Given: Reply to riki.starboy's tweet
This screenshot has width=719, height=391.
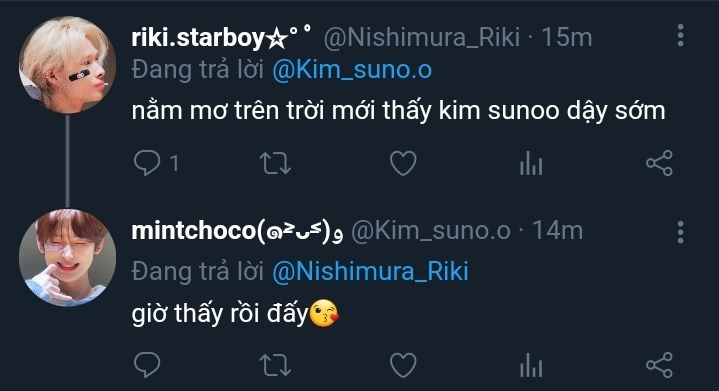Looking at the screenshot, I should coord(147,163).
